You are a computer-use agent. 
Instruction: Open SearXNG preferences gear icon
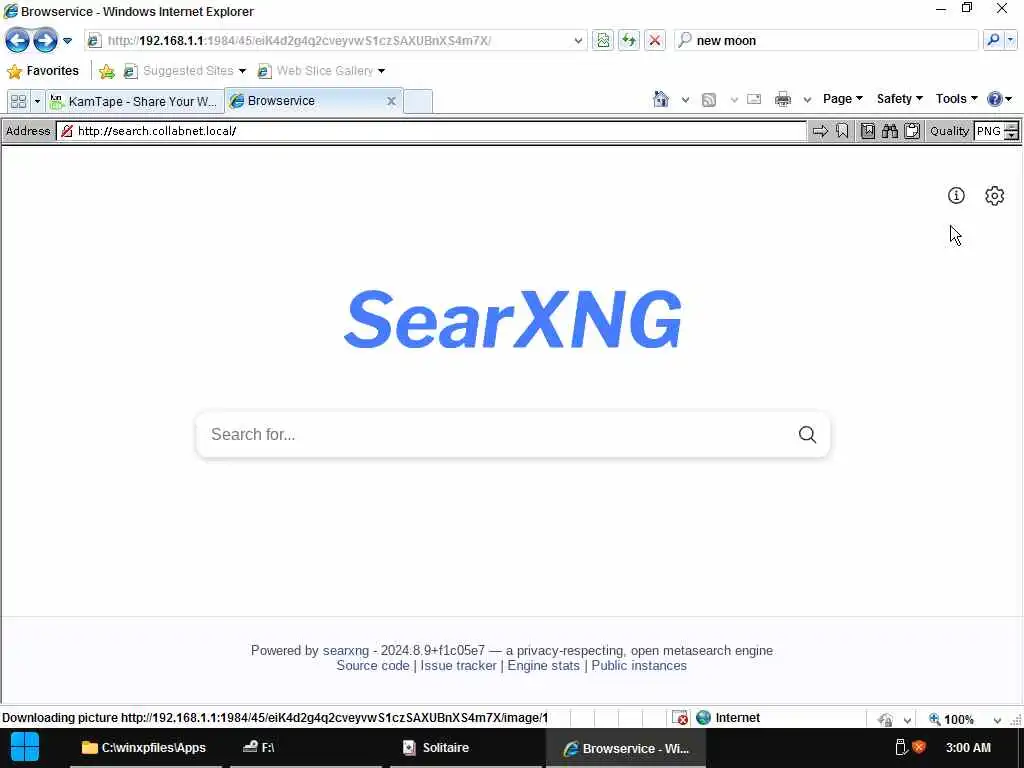click(x=994, y=195)
